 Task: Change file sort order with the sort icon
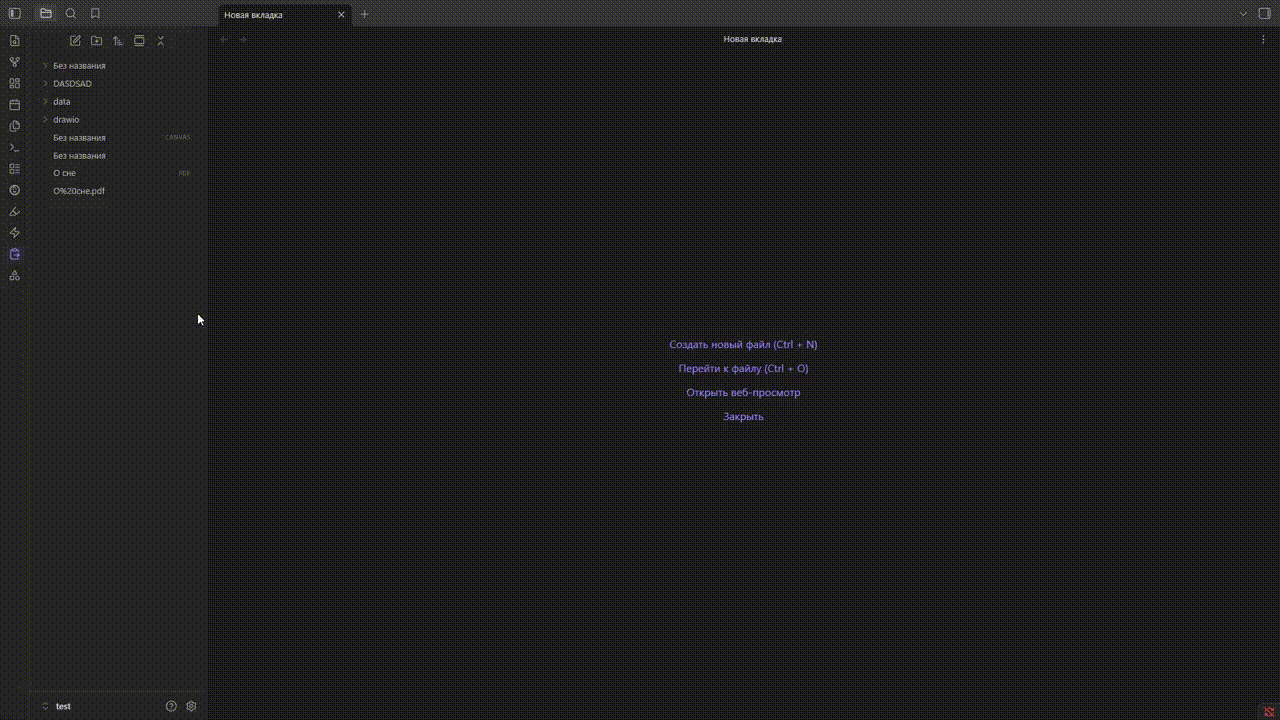(x=118, y=40)
